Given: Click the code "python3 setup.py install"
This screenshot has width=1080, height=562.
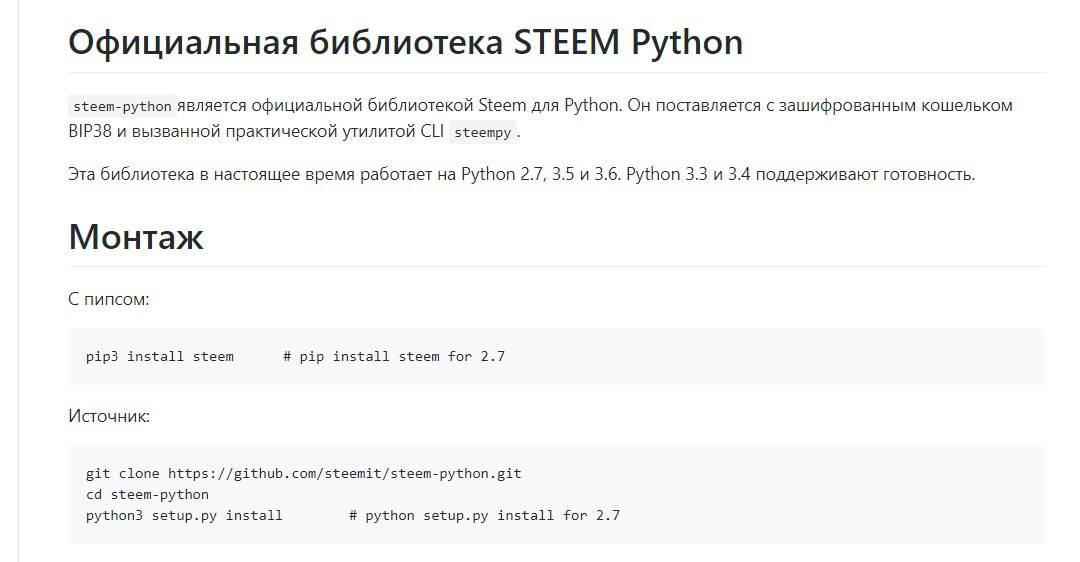Looking at the screenshot, I should click(184, 516).
